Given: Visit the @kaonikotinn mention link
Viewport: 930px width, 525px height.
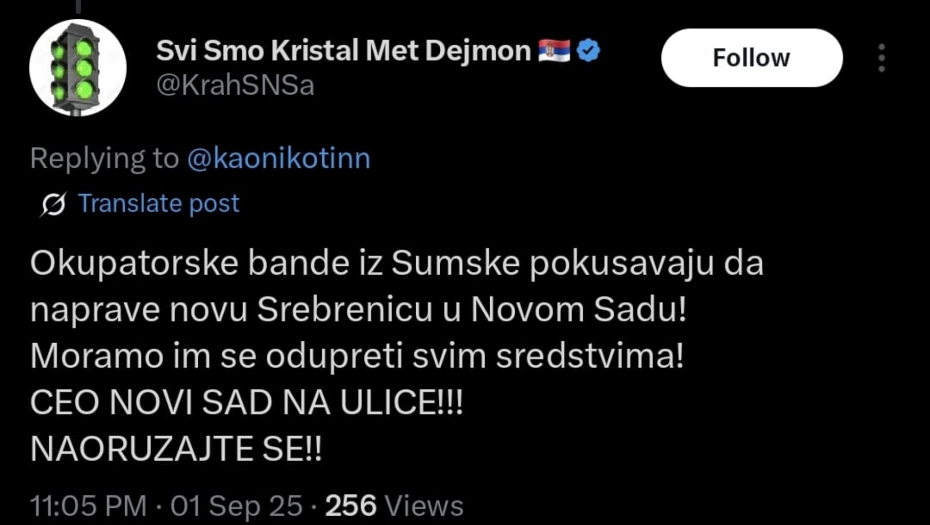Looking at the screenshot, I should (x=278, y=158).
